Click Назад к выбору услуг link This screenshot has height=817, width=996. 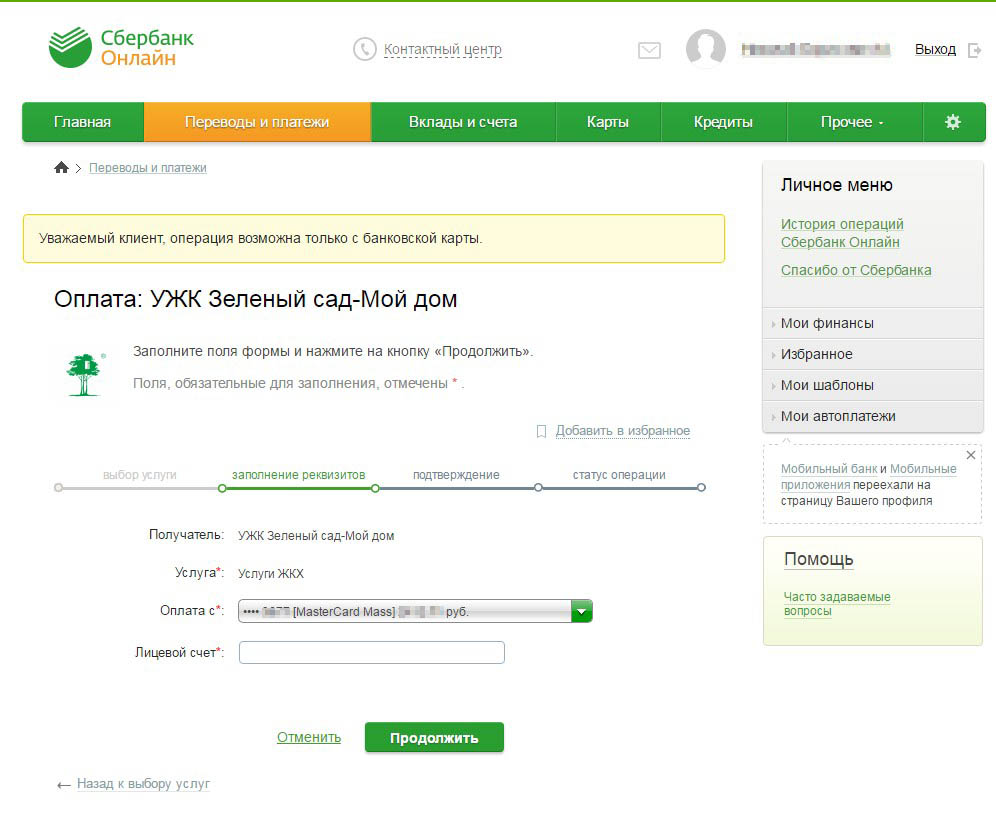tap(143, 784)
